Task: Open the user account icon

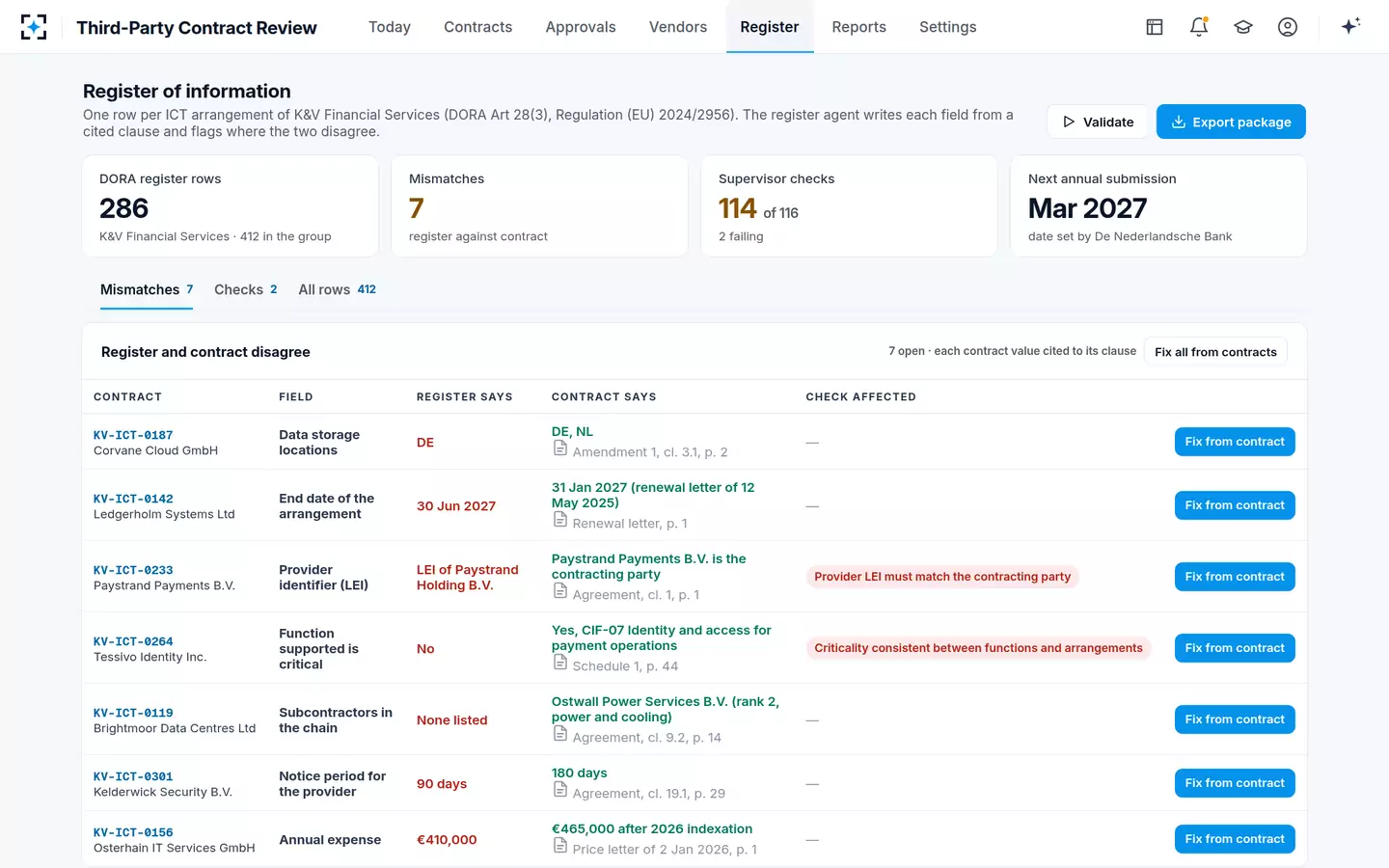Action: (1288, 27)
